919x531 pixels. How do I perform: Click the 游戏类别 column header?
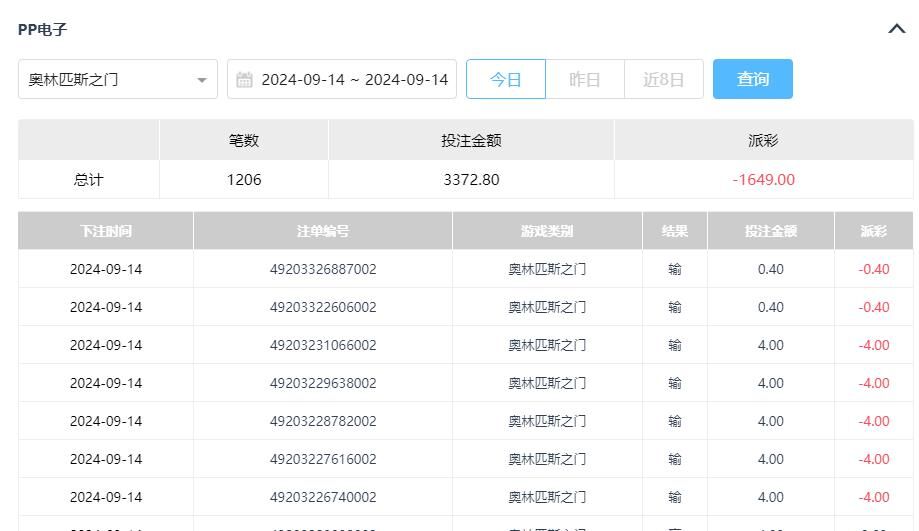point(547,231)
